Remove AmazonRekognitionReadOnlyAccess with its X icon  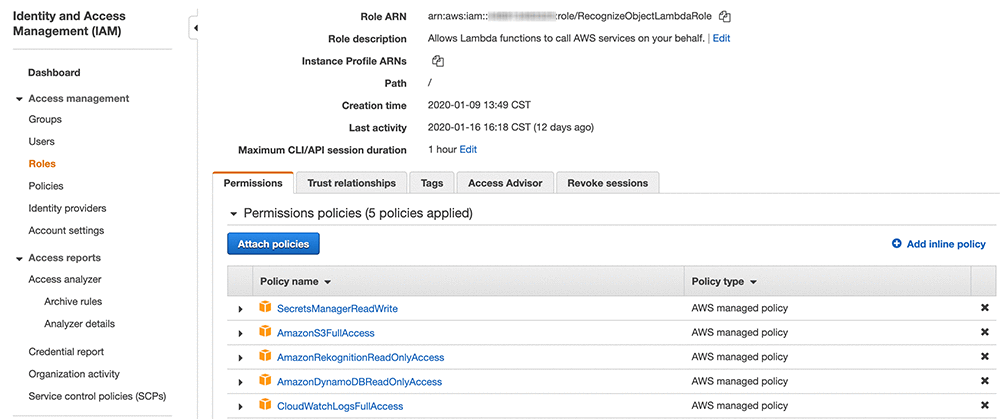tap(985, 357)
